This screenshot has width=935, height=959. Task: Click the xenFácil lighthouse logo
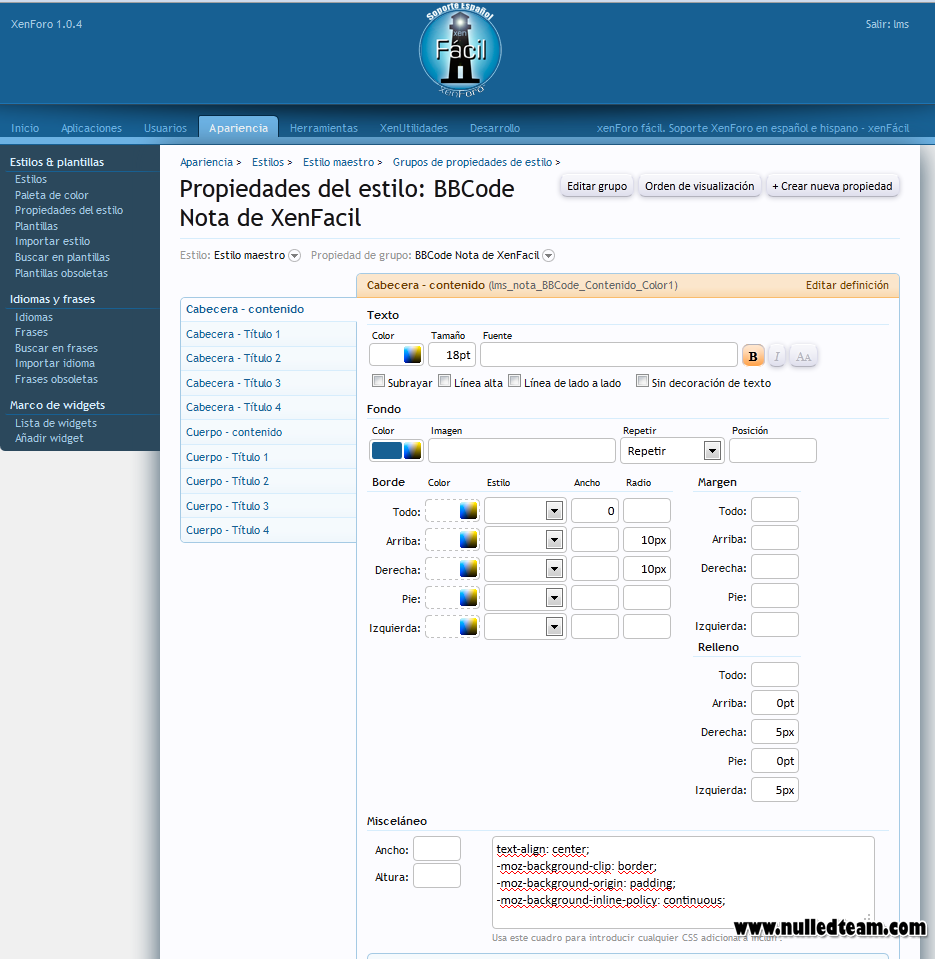[x=460, y=50]
